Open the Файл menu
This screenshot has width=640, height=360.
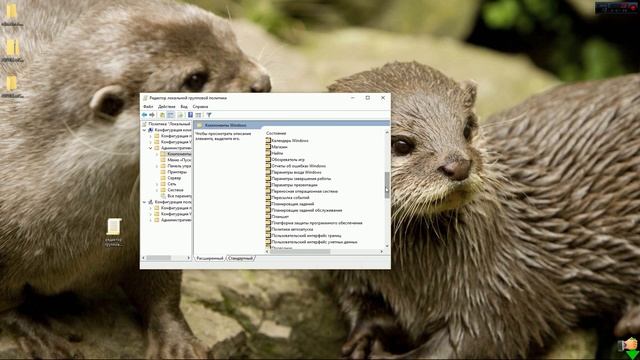(x=148, y=107)
